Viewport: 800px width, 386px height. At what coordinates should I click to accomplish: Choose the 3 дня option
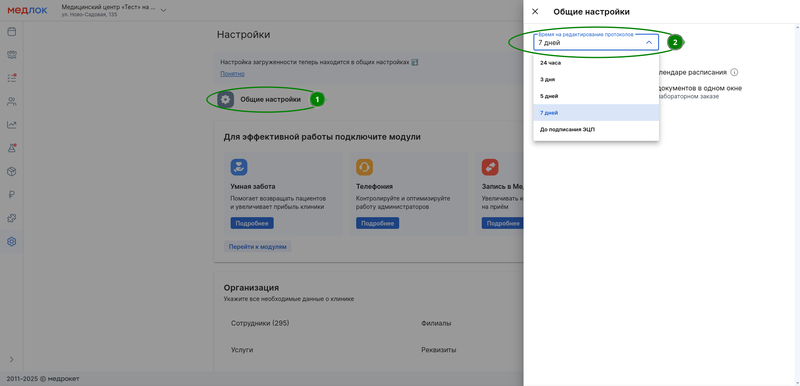596,80
